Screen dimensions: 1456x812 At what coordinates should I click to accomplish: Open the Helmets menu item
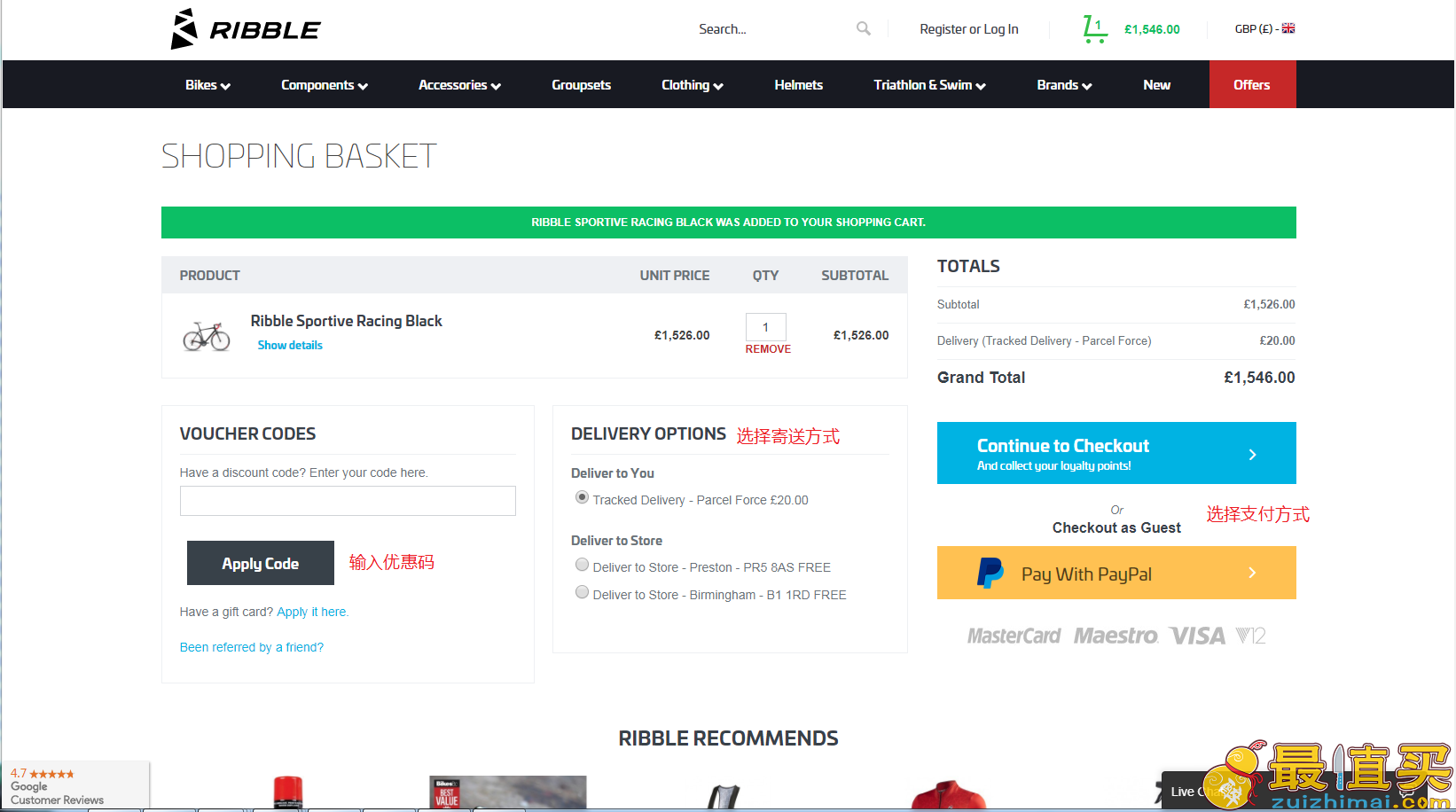[799, 85]
